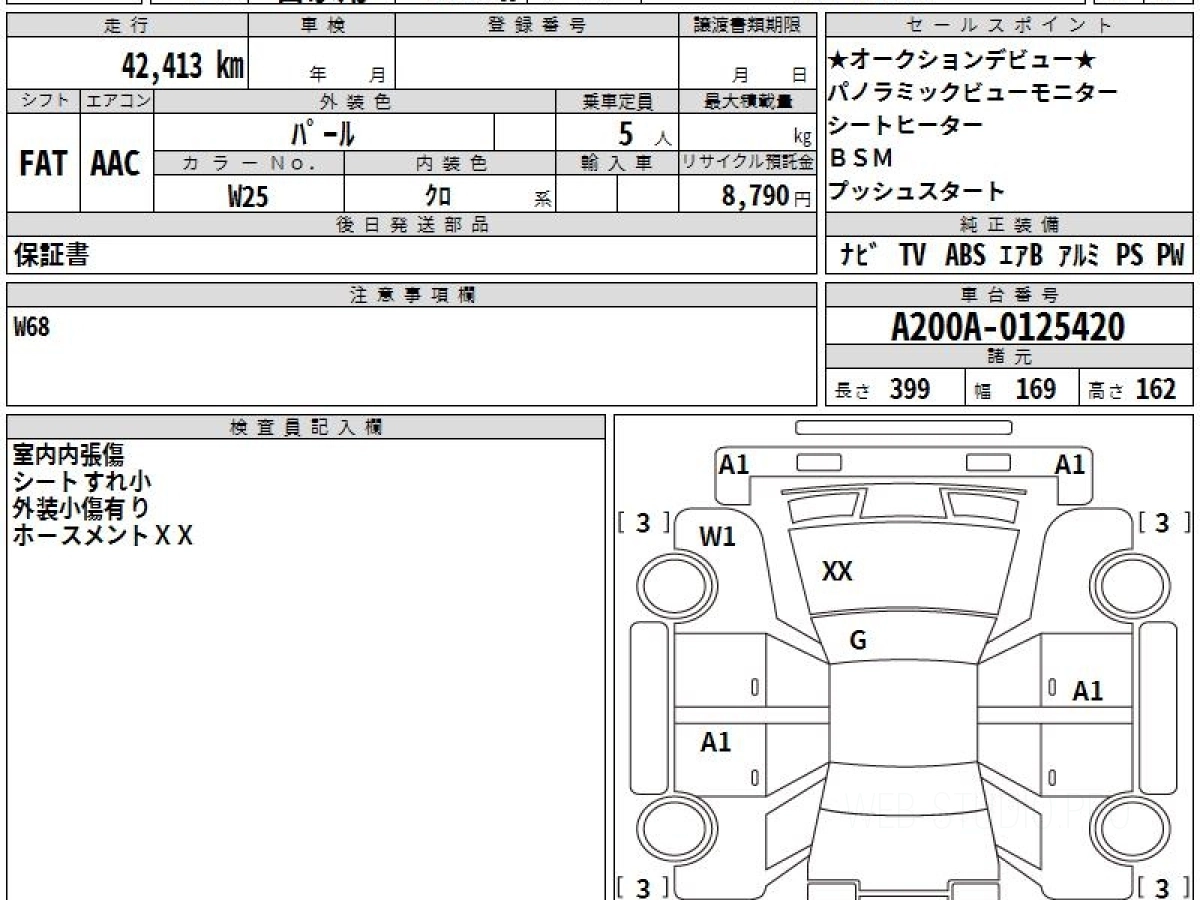Image resolution: width=1200 pixels, height=900 pixels.
Task: Select the color number W25 cell
Action: point(249,195)
